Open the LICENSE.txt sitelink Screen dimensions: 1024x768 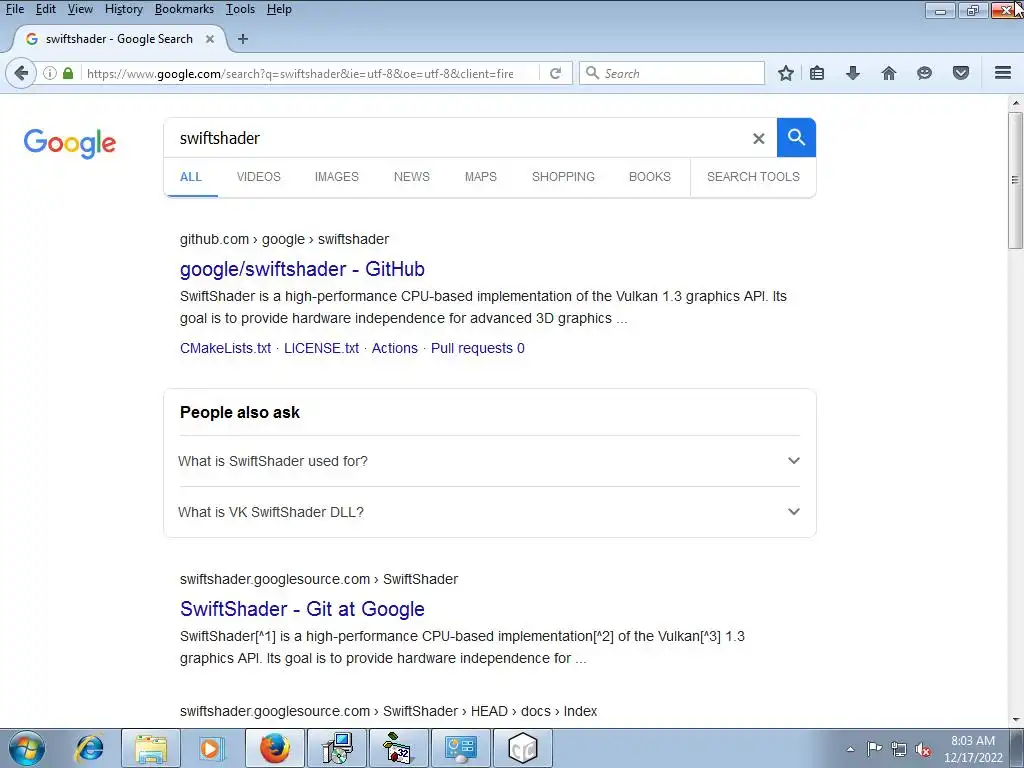coord(321,348)
